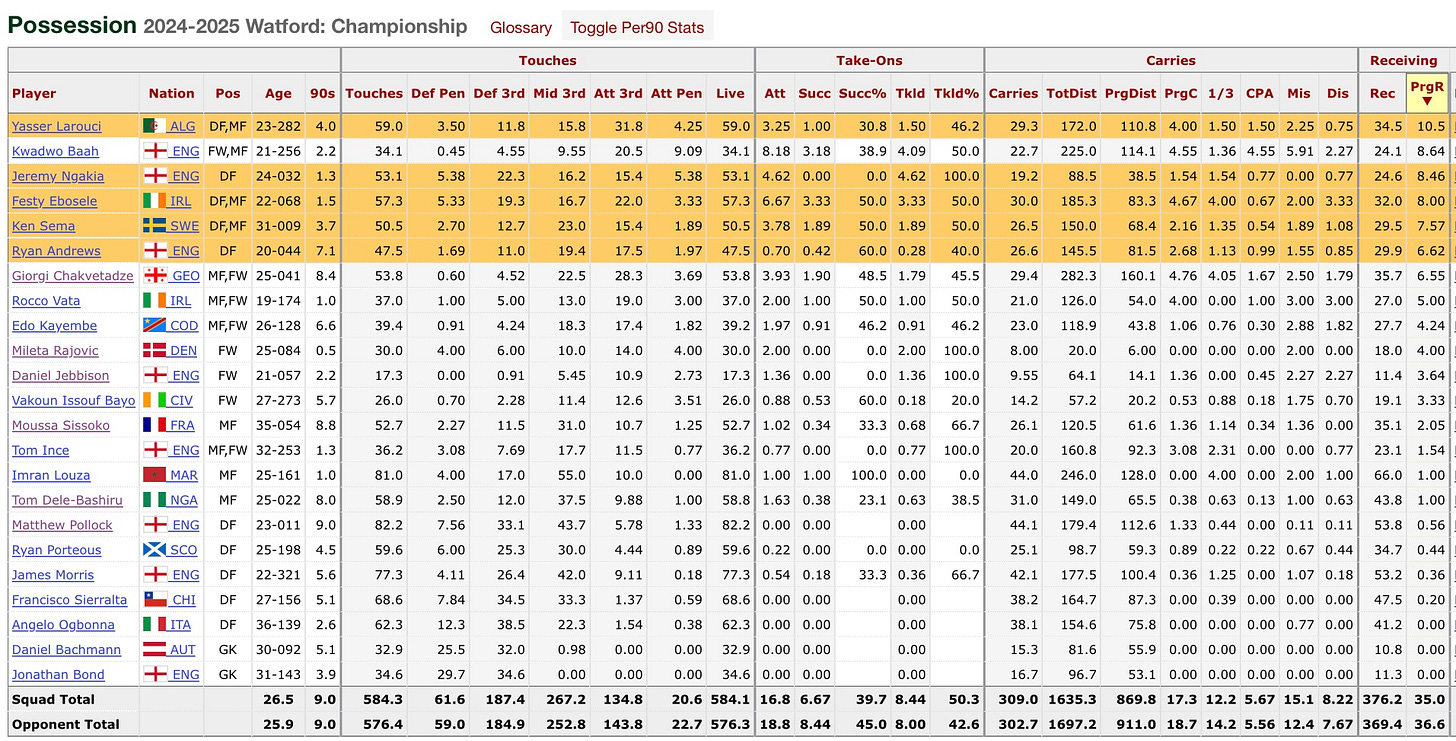This screenshot has width=1456, height=741.
Task: Click Morocco flag in Imran Louza row
Action: (156, 475)
